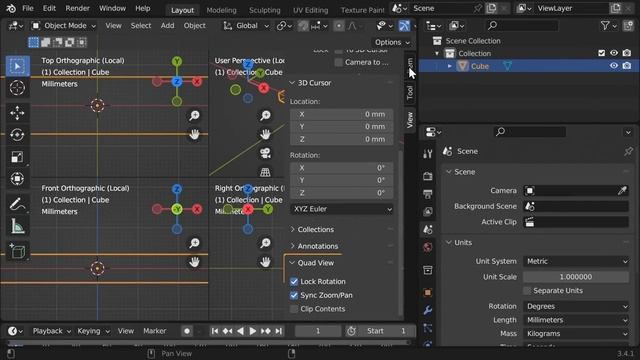Switch perspective/orthographic grid gizmo
Screen dimensions: 640x360
[x=265, y=172]
